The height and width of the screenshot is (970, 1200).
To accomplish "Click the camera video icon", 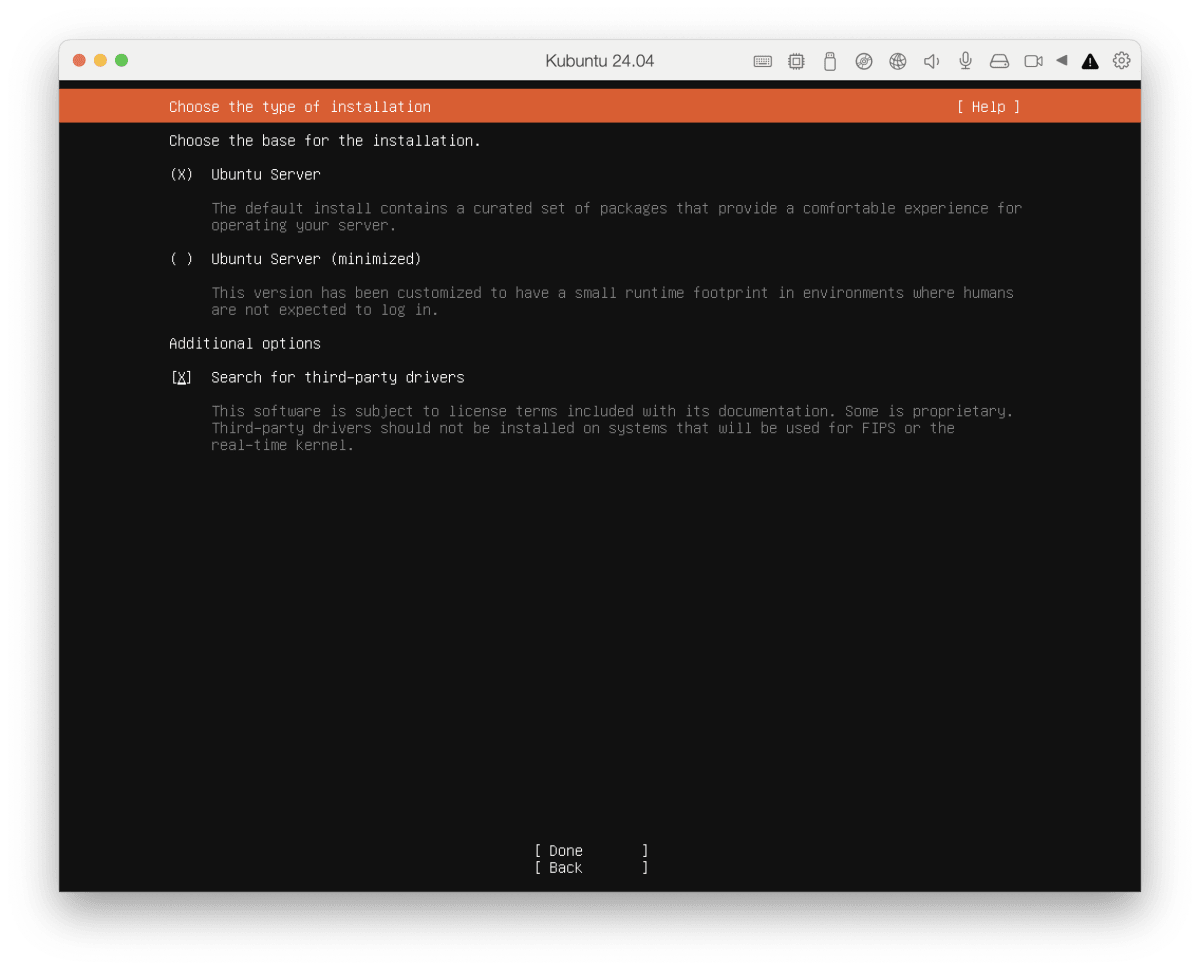I will tap(1033, 61).
